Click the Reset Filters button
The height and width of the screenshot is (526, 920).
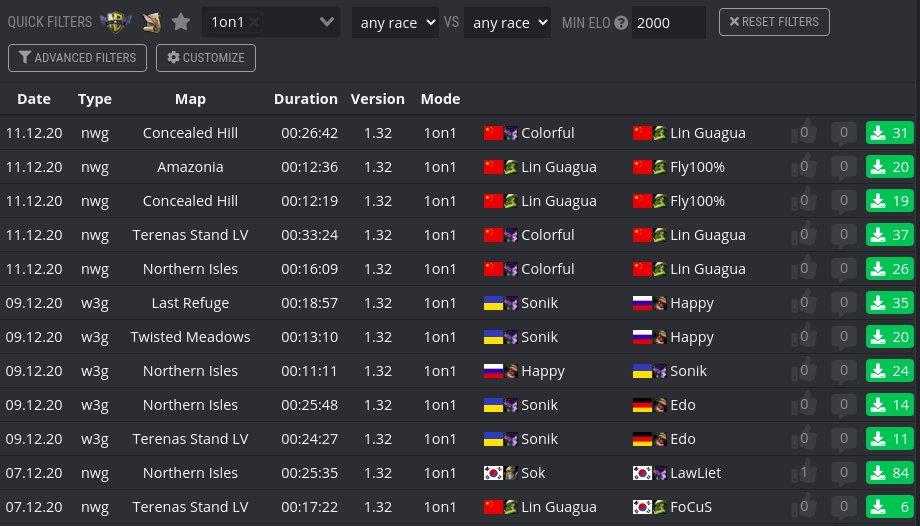pyautogui.click(x=774, y=22)
